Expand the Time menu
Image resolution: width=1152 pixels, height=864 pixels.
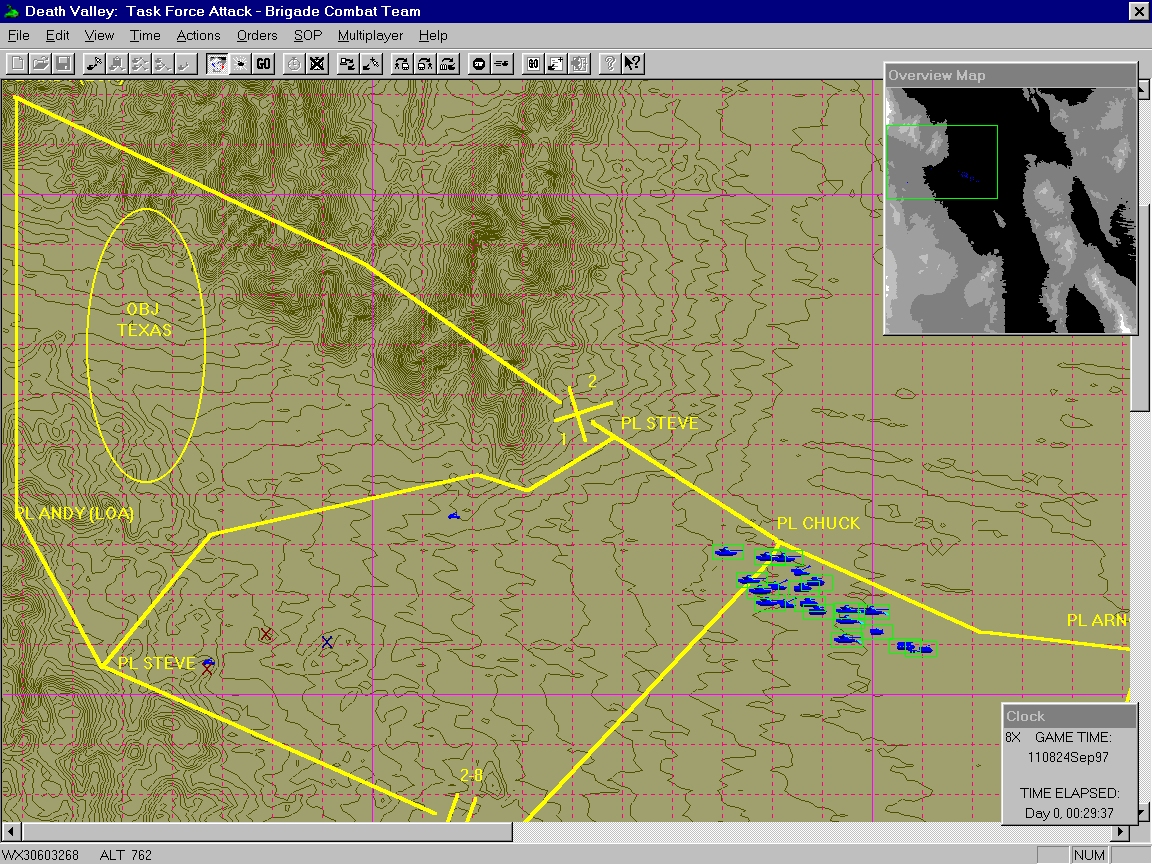click(145, 35)
